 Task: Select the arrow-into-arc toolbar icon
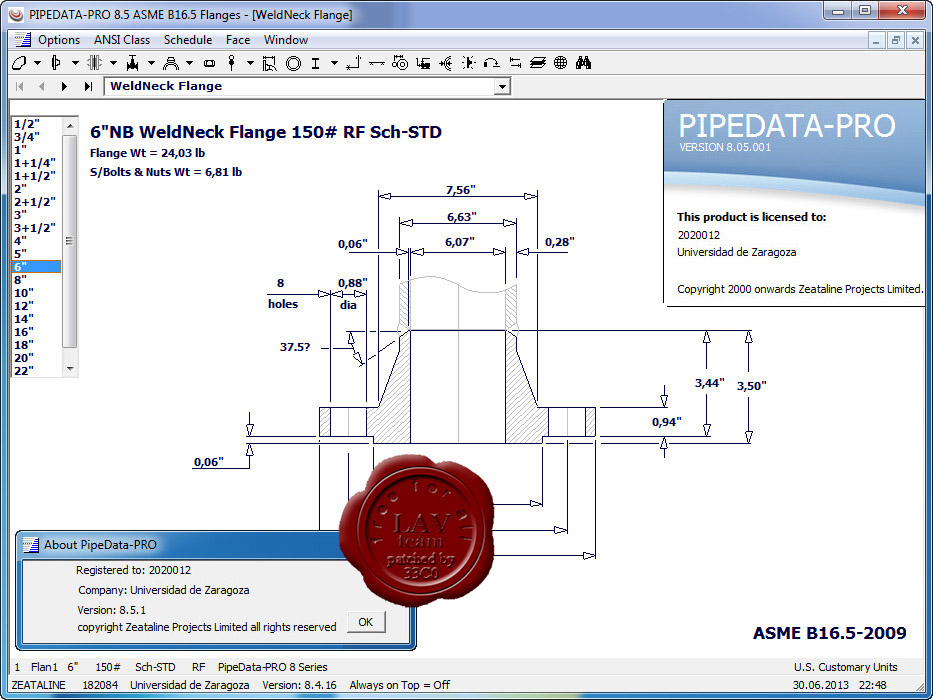click(446, 63)
